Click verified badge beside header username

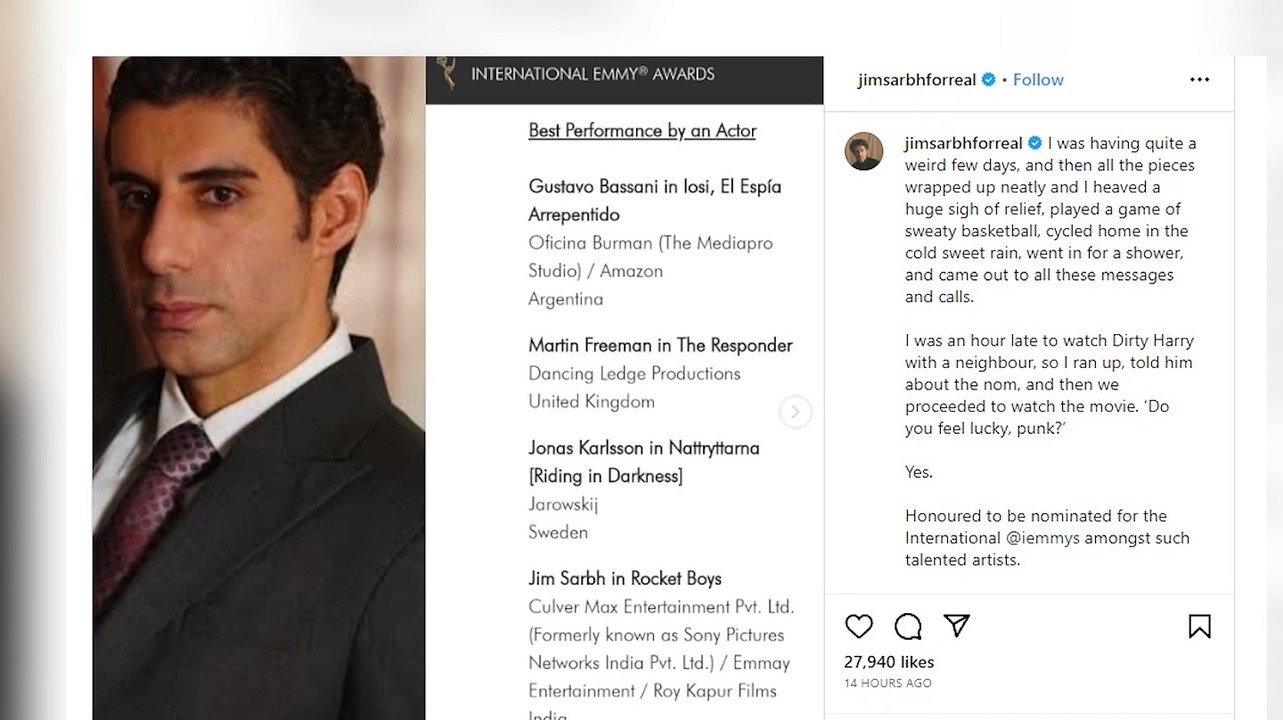pos(989,80)
